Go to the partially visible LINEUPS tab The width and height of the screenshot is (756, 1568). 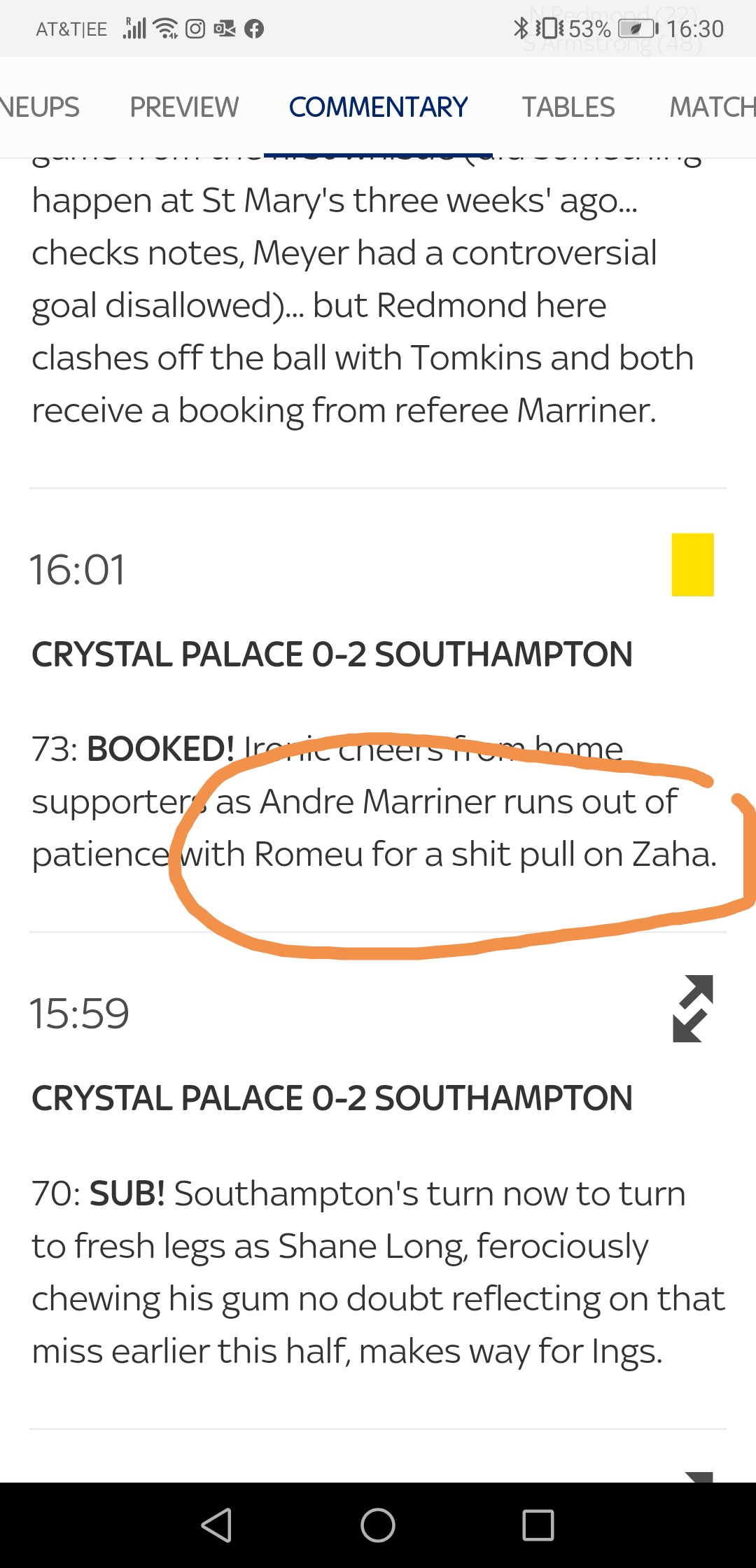click(x=38, y=107)
